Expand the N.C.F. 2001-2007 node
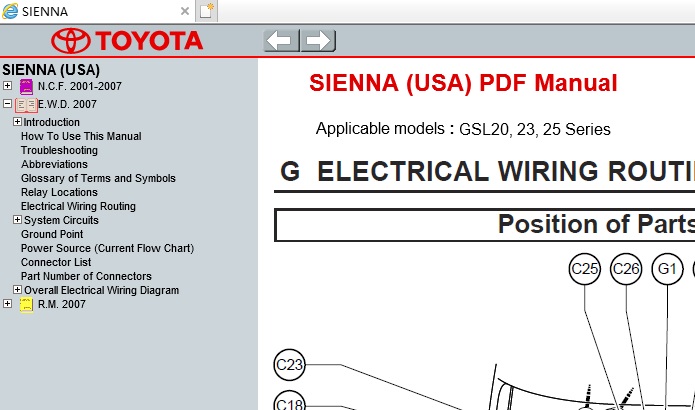Screen dimensions: 695x410 click(x=7, y=86)
